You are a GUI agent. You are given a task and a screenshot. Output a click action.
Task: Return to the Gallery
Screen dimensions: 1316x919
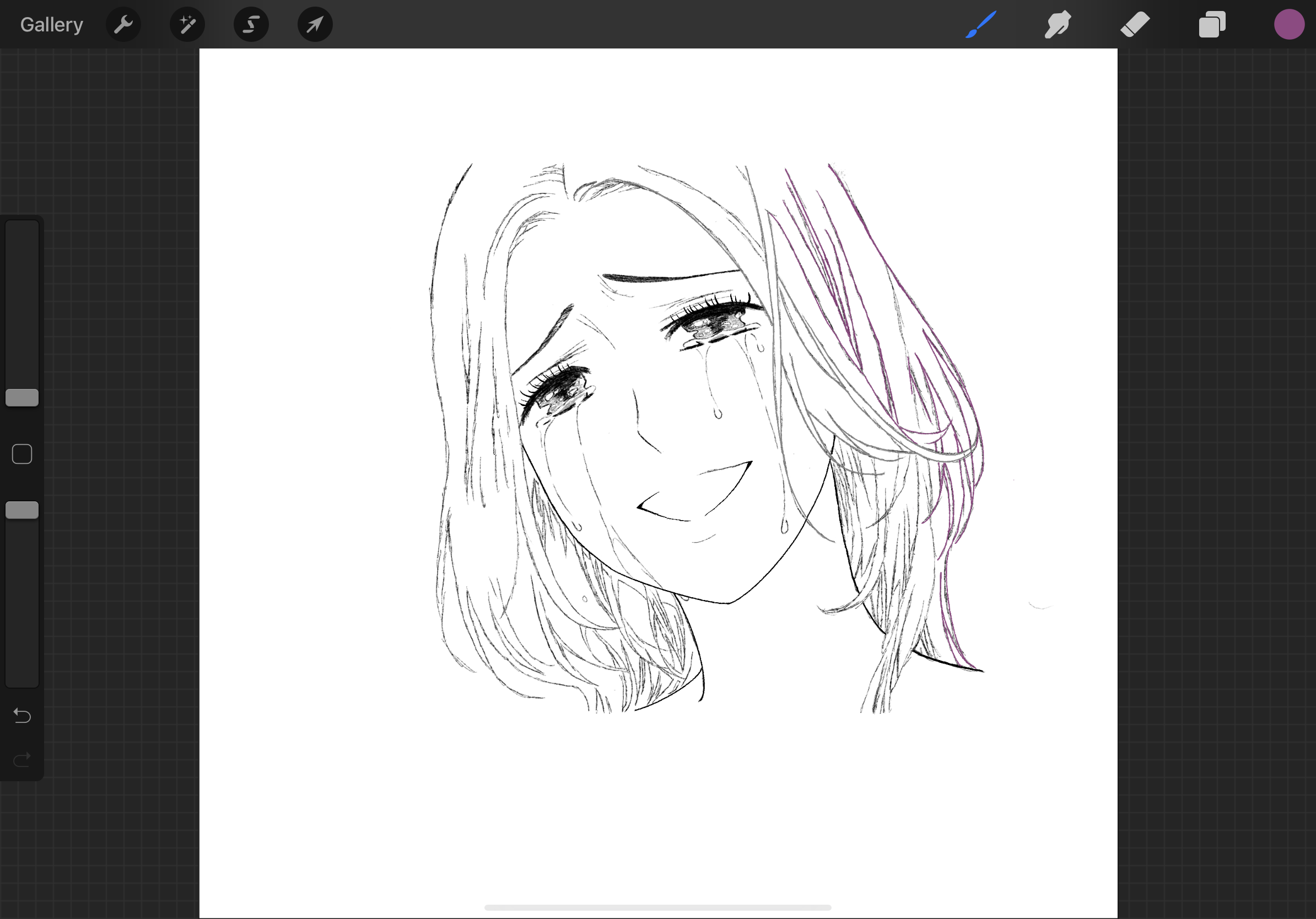(51, 24)
